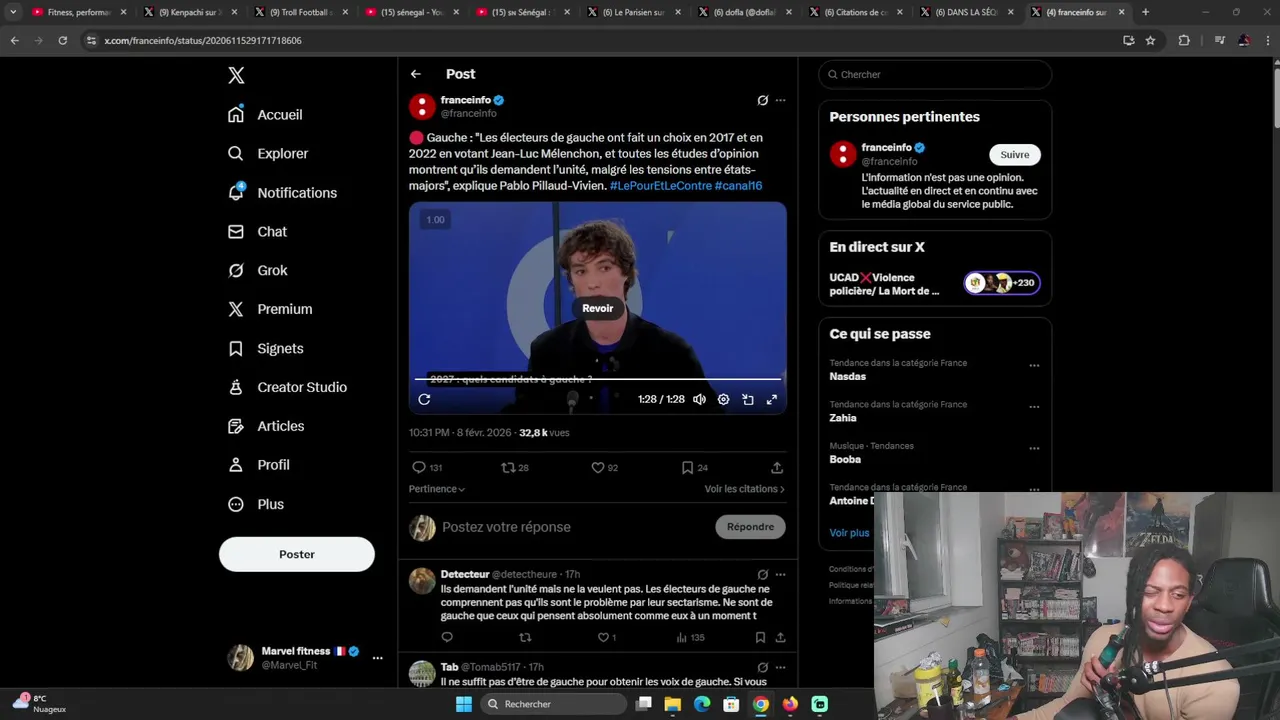Image resolution: width=1280 pixels, height=720 pixels.
Task: Click the Répondre button
Action: pyautogui.click(x=750, y=527)
